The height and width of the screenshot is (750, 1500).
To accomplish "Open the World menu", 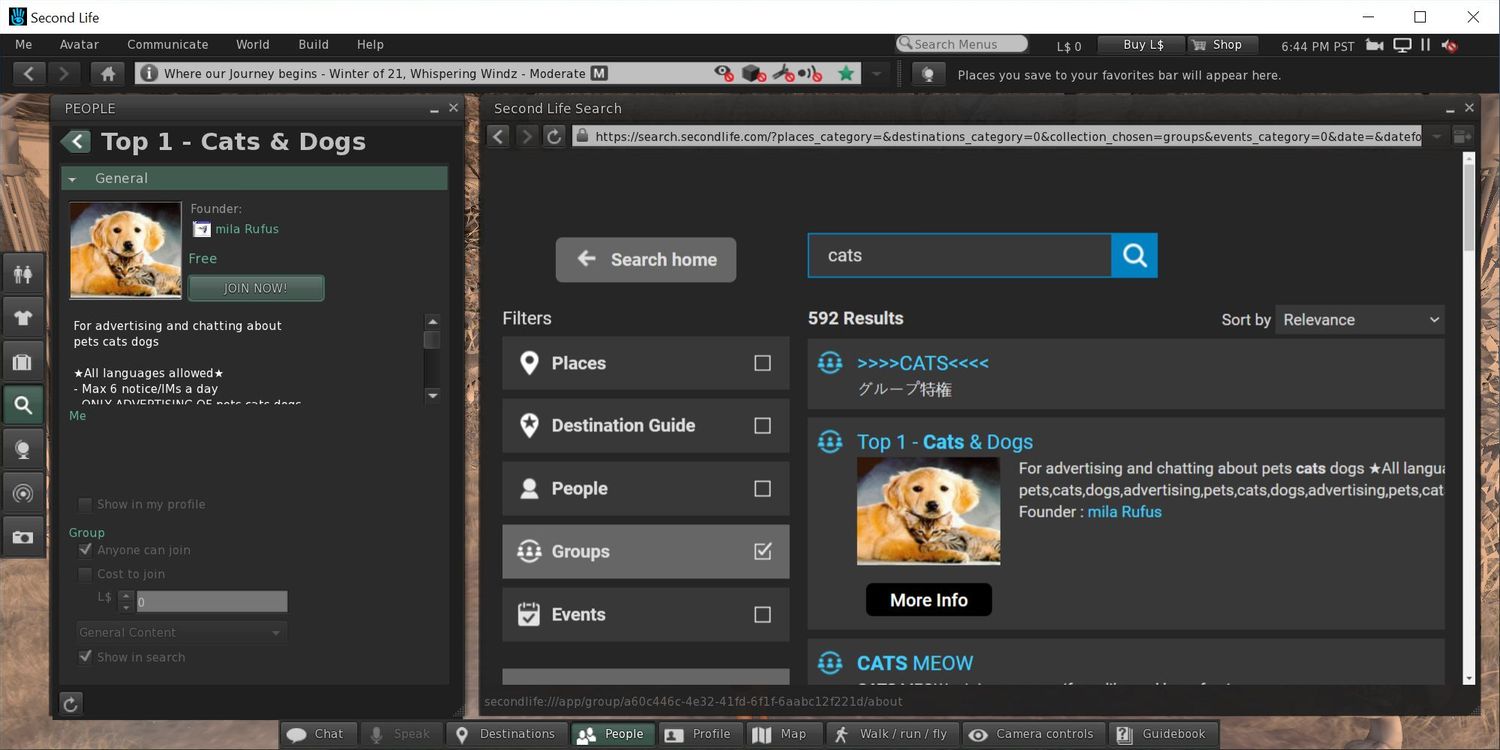I will pos(253,45).
